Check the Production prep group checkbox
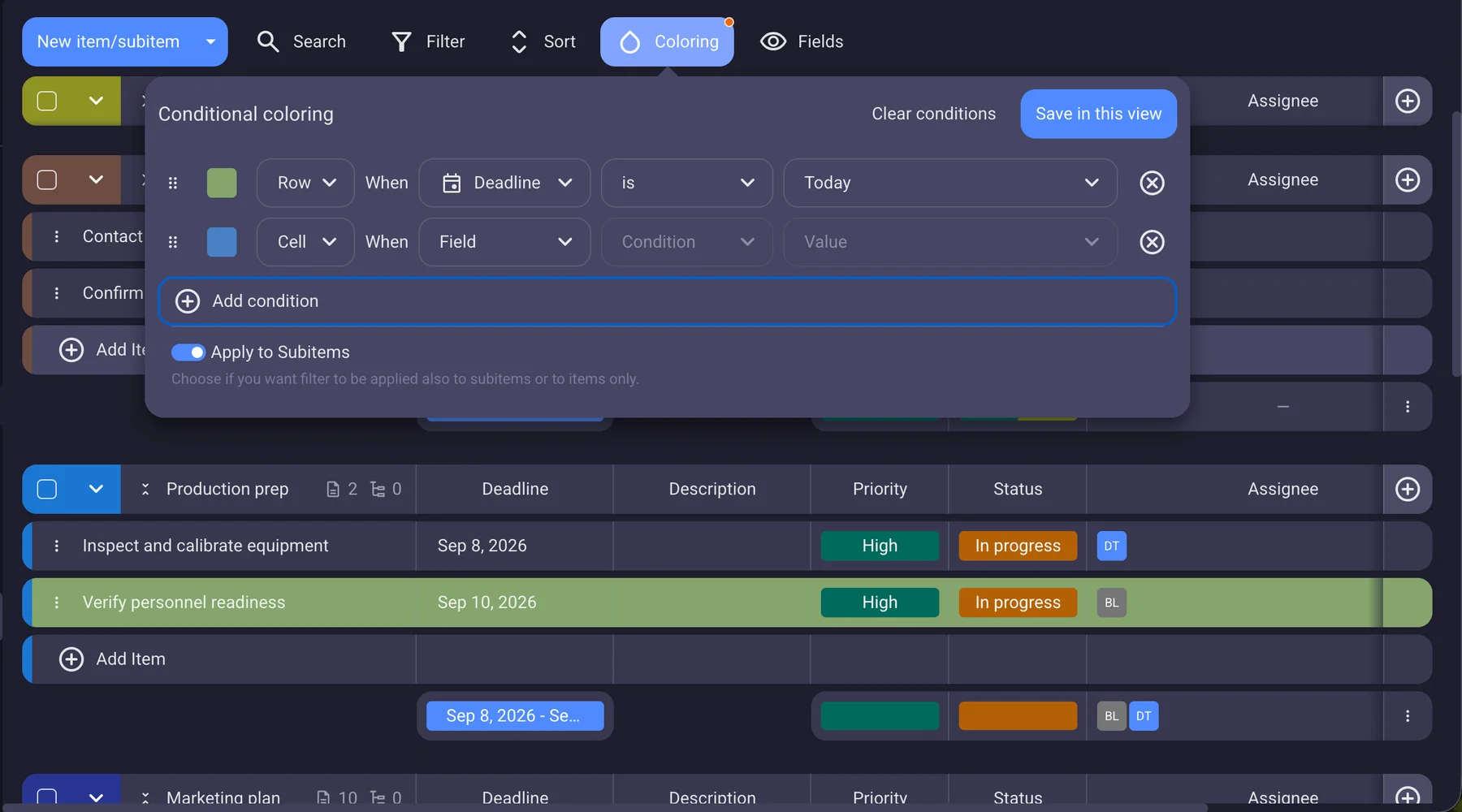The height and width of the screenshot is (812, 1462). click(47, 489)
